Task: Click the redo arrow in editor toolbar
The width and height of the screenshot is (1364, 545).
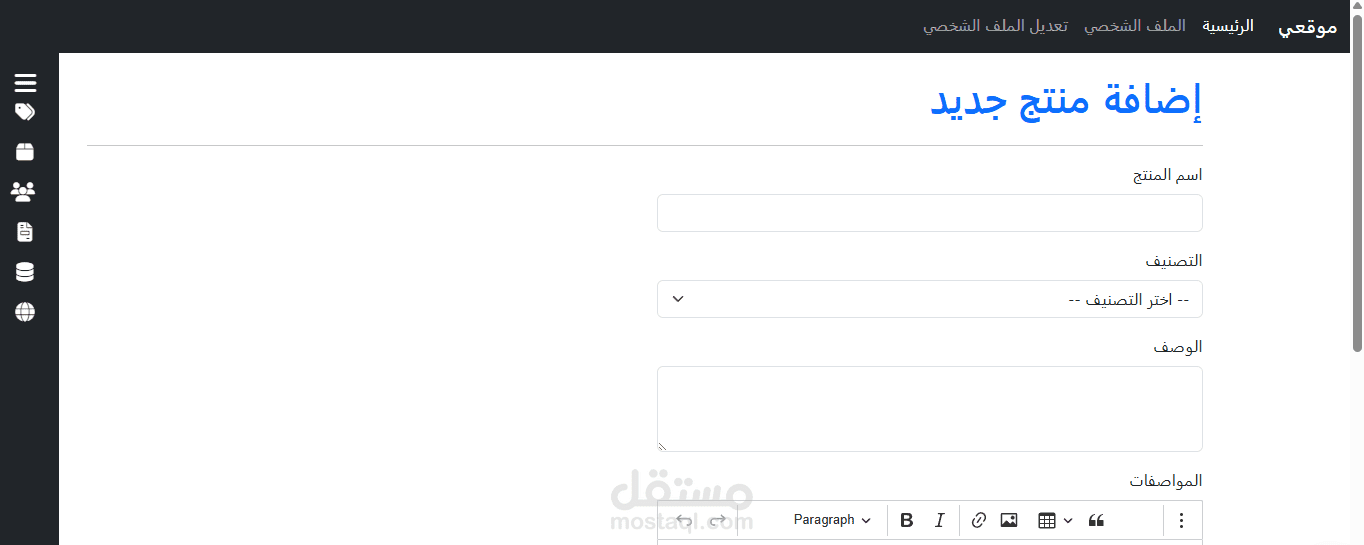Action: coord(718,520)
